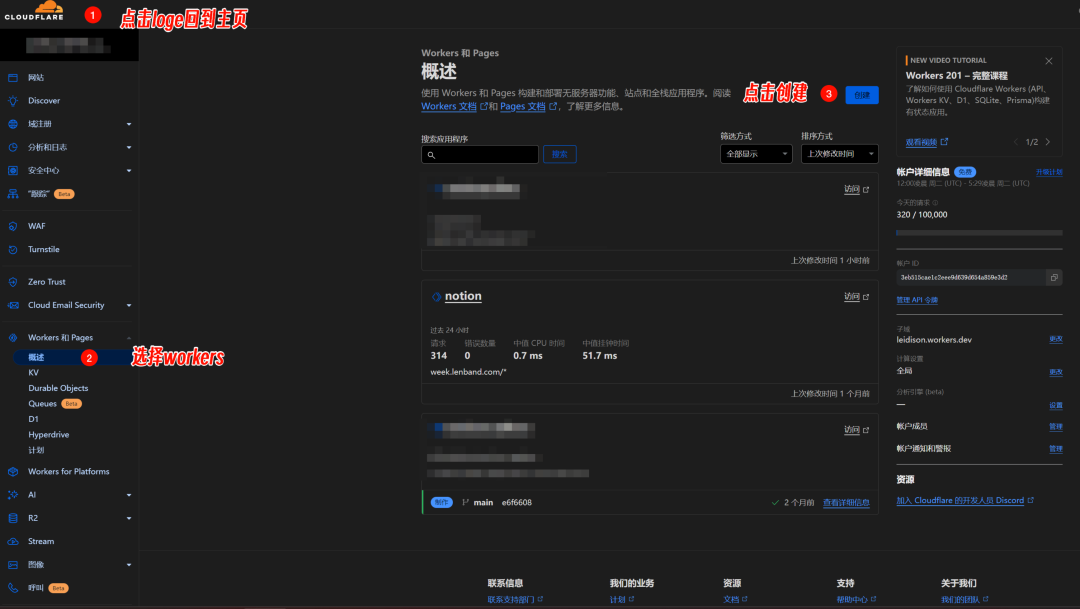
Task: Open the Discover section via its compass icon
Action: [x=14, y=100]
